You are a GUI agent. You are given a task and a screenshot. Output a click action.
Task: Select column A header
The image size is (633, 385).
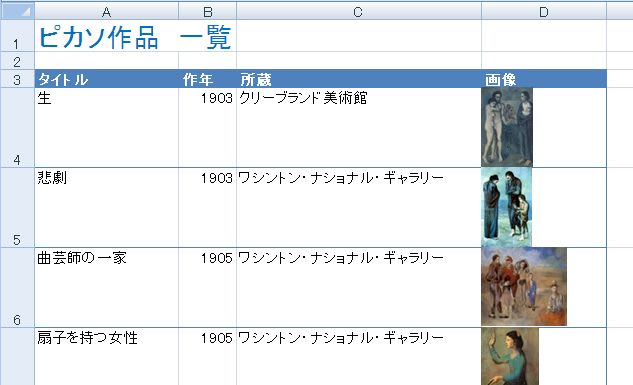pyautogui.click(x=107, y=11)
